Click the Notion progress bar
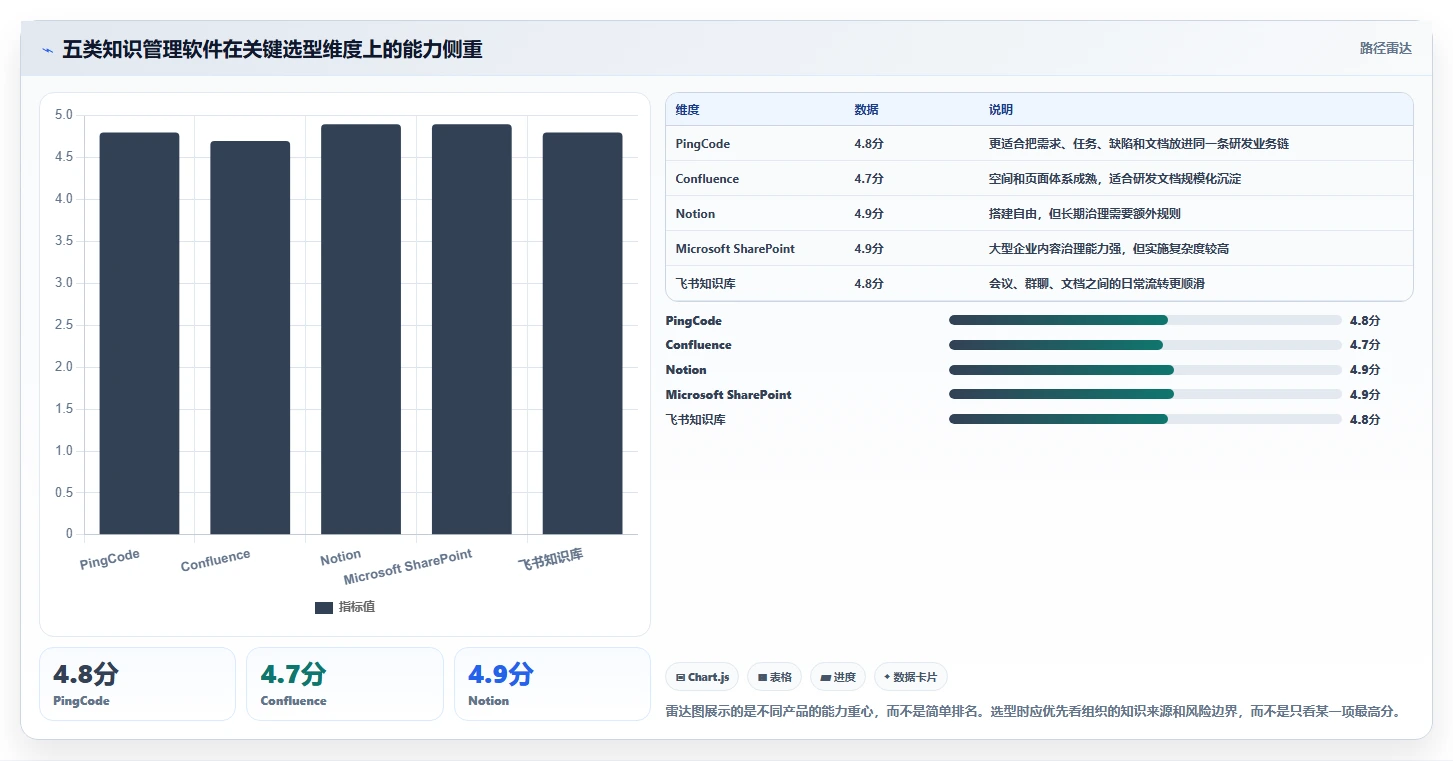 [x=1145, y=370]
